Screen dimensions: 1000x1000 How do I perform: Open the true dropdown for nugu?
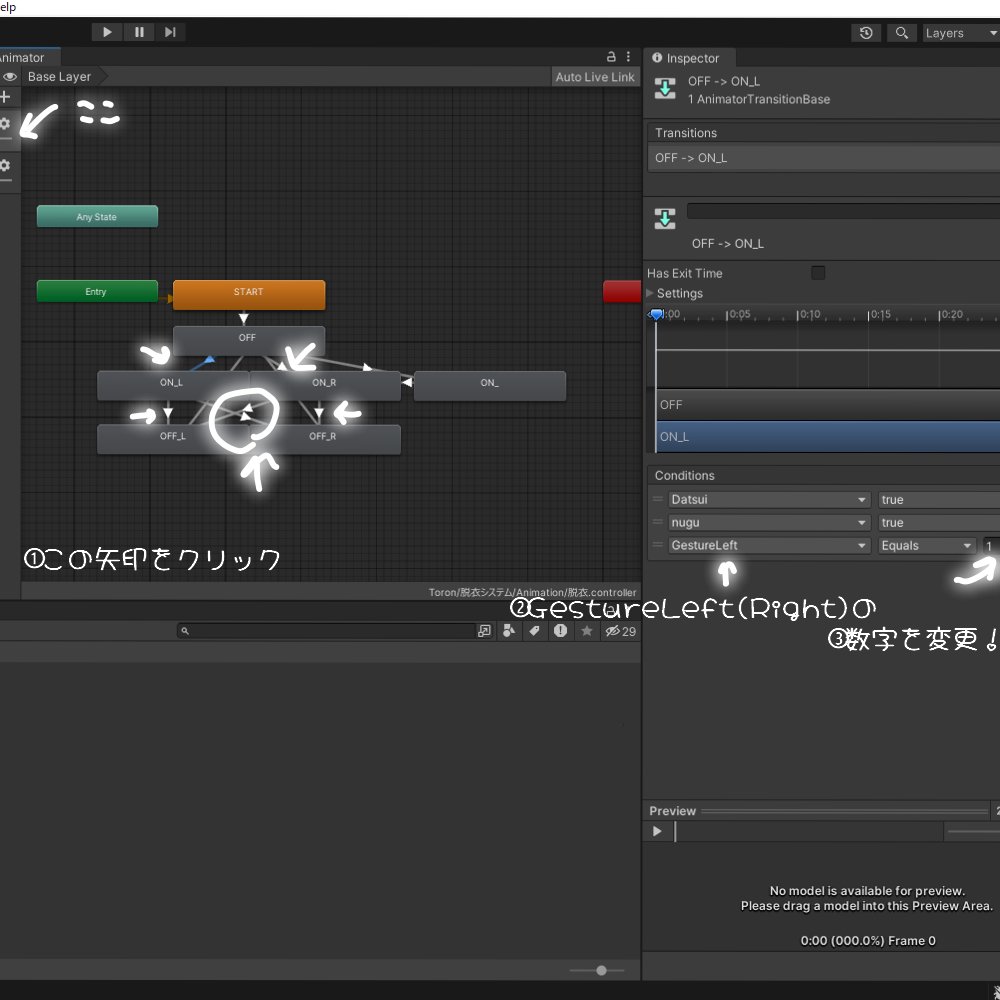pos(938,522)
